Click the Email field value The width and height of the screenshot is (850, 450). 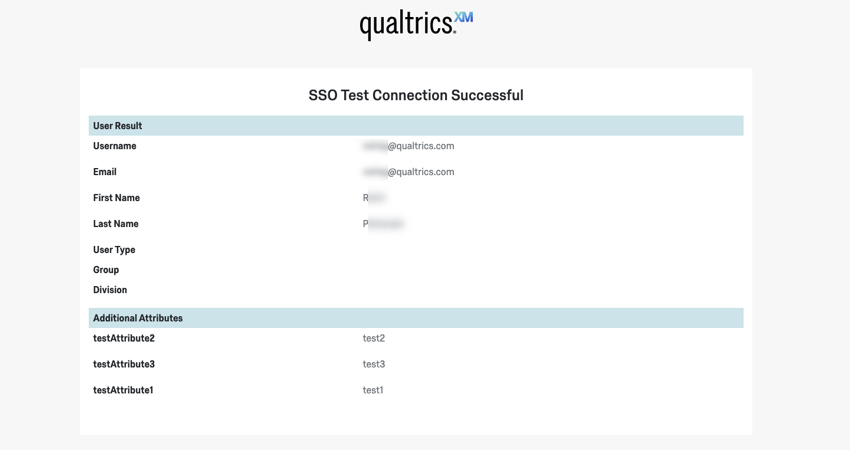(409, 172)
